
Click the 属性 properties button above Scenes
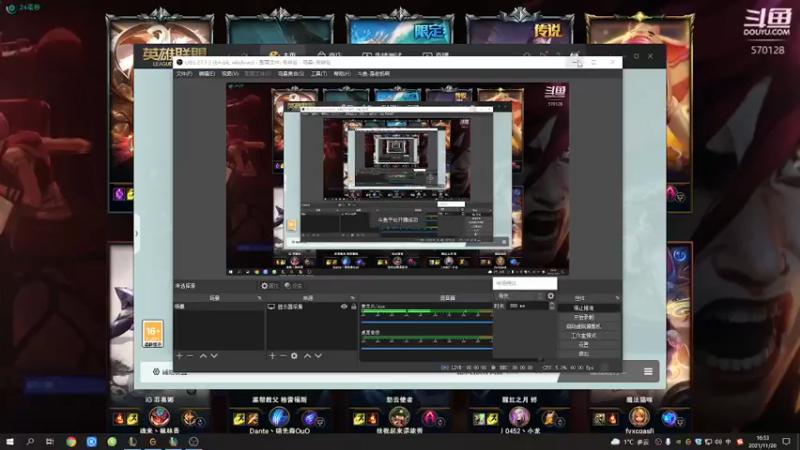tap(269, 286)
